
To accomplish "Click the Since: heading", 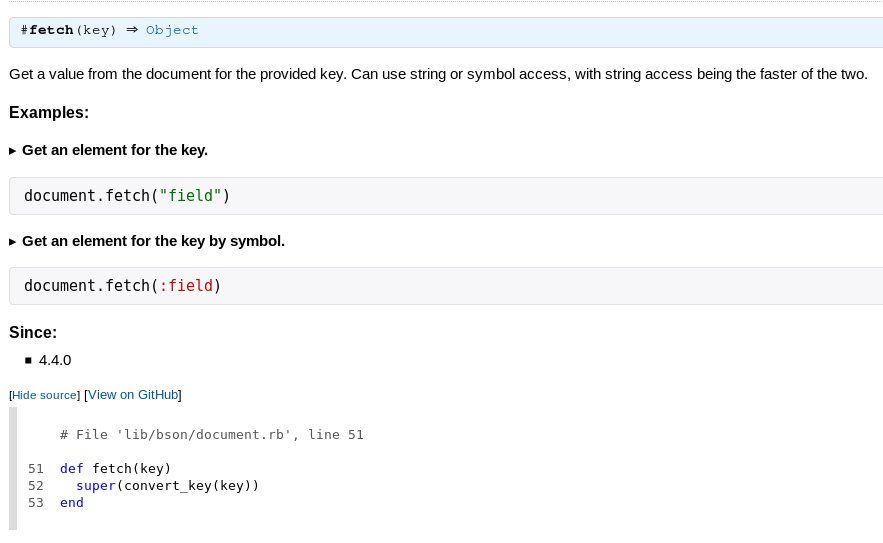I will (33, 332).
